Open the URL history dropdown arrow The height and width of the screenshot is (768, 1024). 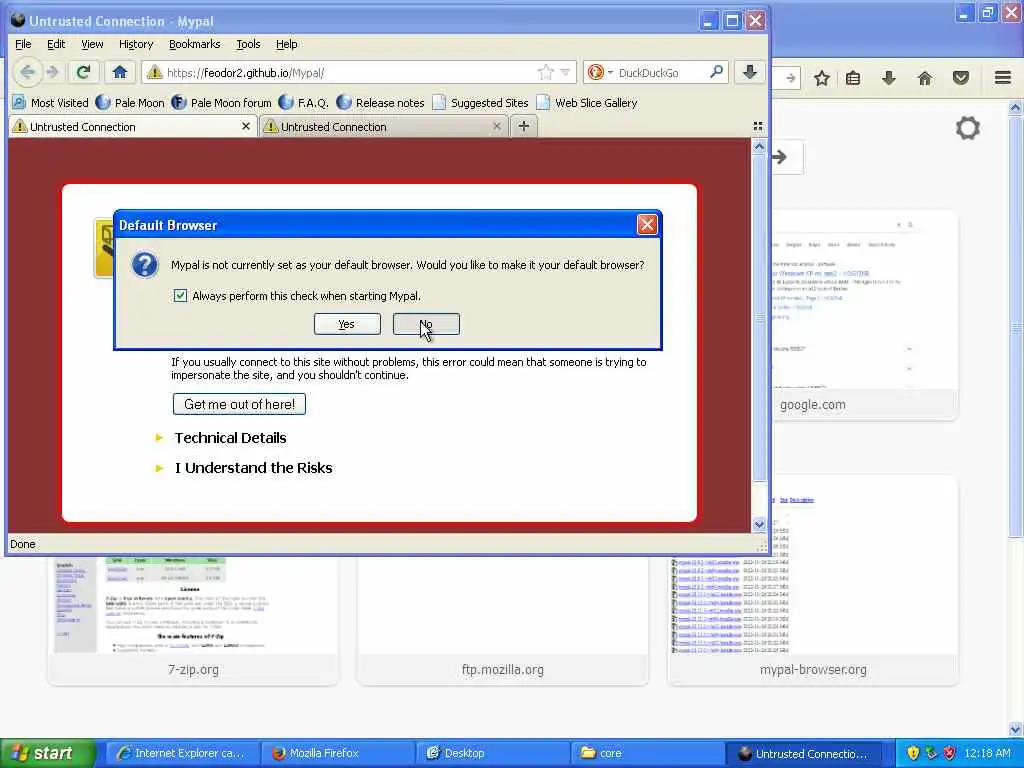tap(566, 72)
